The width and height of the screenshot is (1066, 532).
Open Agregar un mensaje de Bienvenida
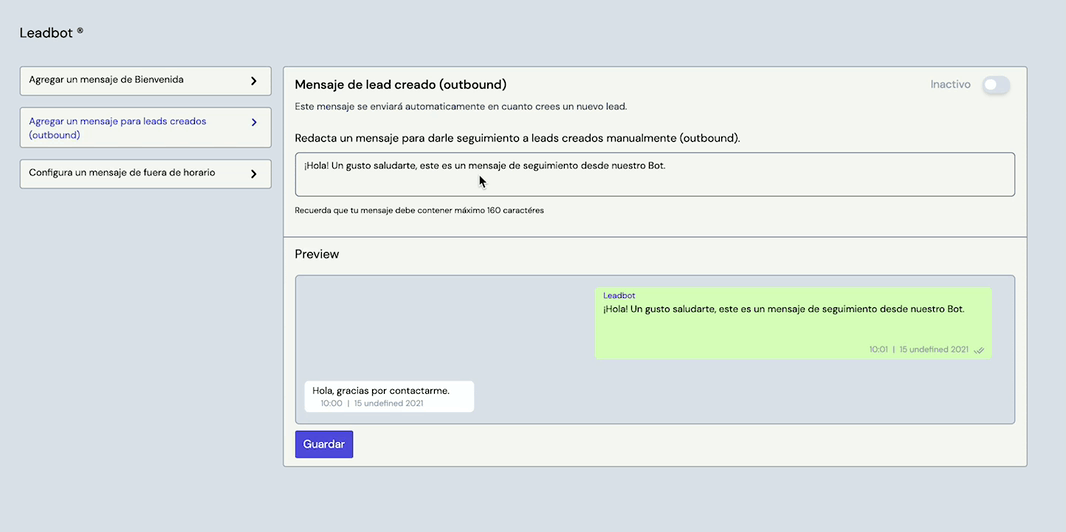click(145, 80)
